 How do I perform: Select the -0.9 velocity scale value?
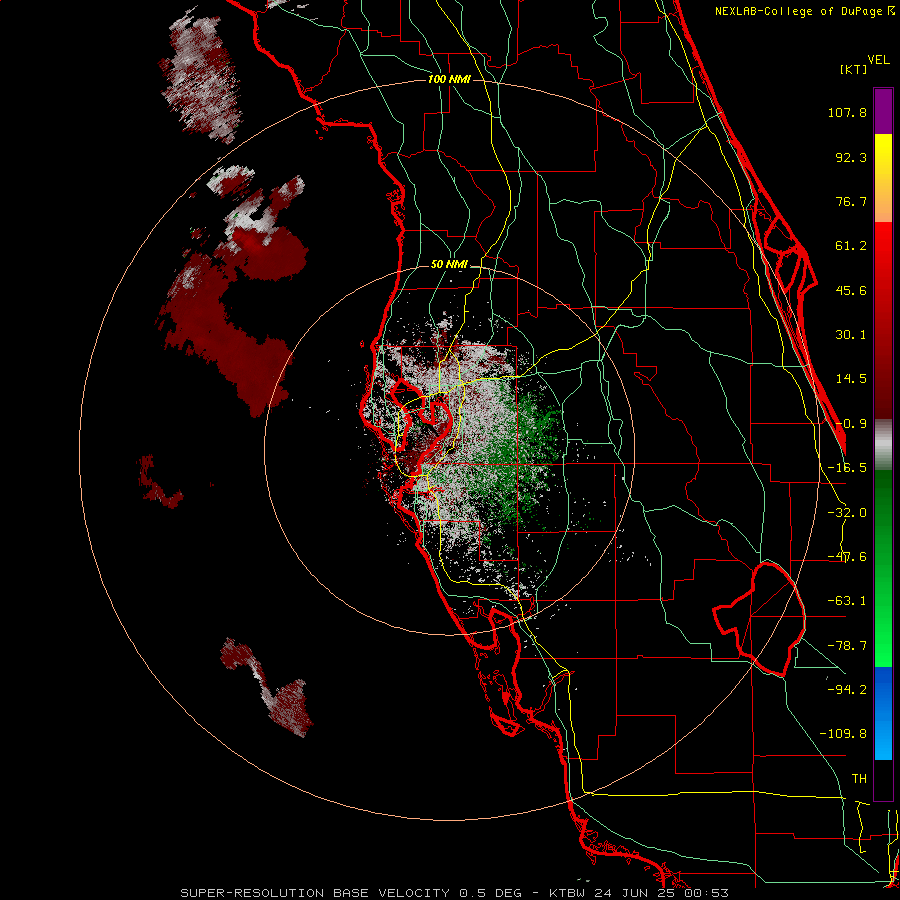(851, 424)
